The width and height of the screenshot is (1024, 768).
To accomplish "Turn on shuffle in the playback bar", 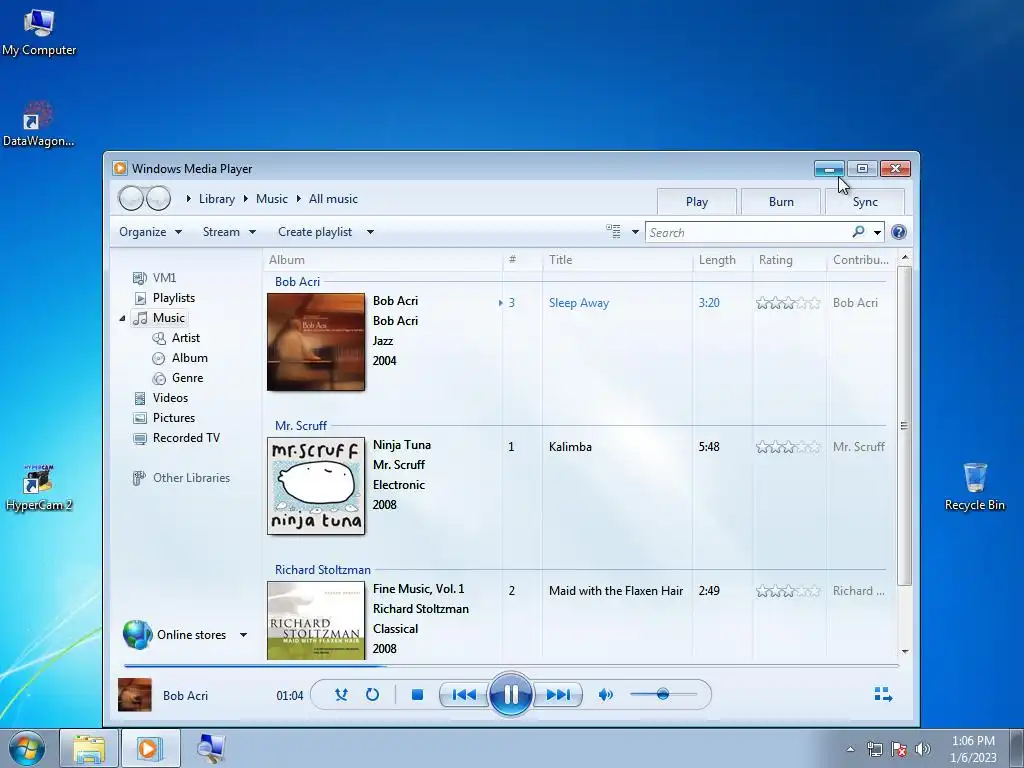I will pyautogui.click(x=341, y=695).
